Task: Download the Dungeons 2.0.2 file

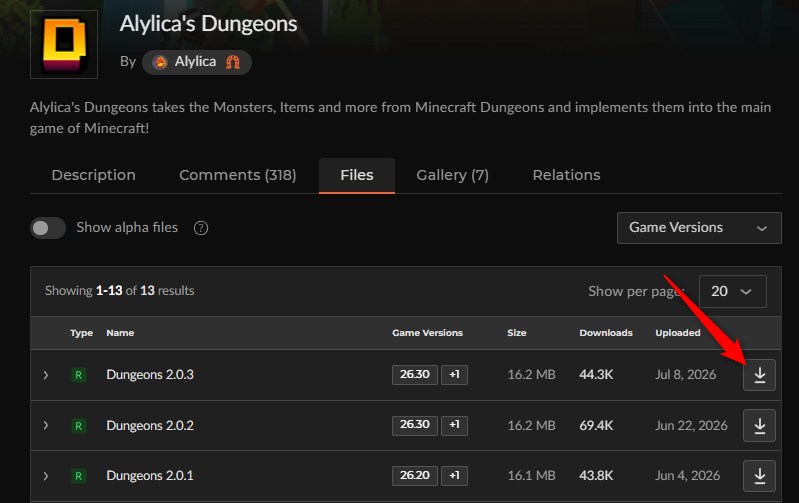Action: (x=759, y=425)
